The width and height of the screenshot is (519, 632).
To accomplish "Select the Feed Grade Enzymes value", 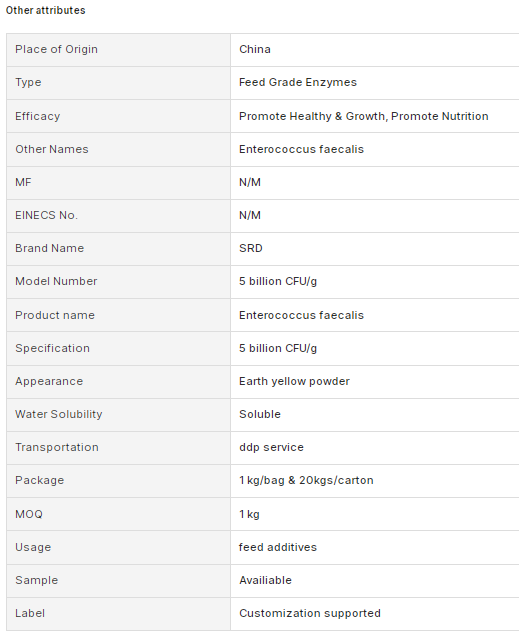I will click(x=298, y=83).
